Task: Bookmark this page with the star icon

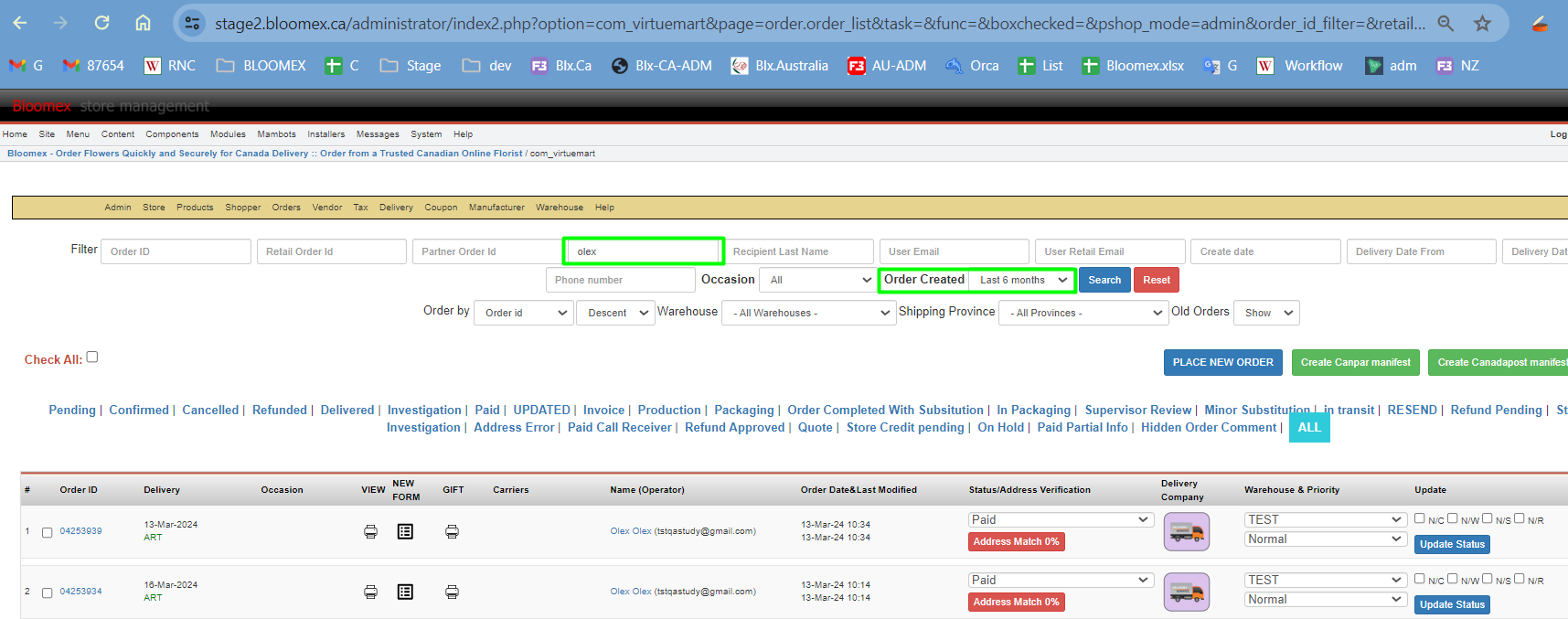Action: pos(1482,23)
